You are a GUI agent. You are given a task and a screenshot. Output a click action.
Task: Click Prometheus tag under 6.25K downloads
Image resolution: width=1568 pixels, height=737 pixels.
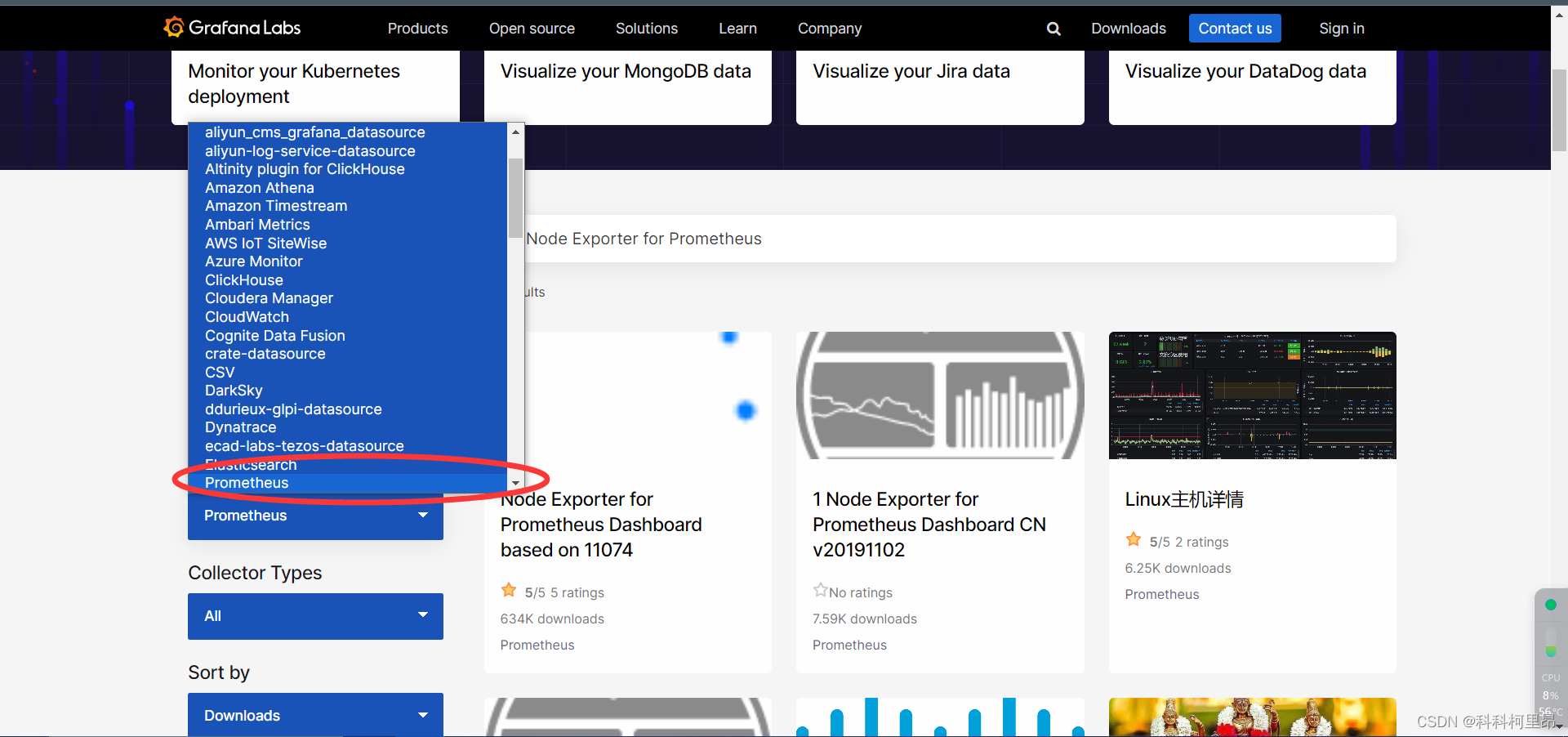point(1162,594)
